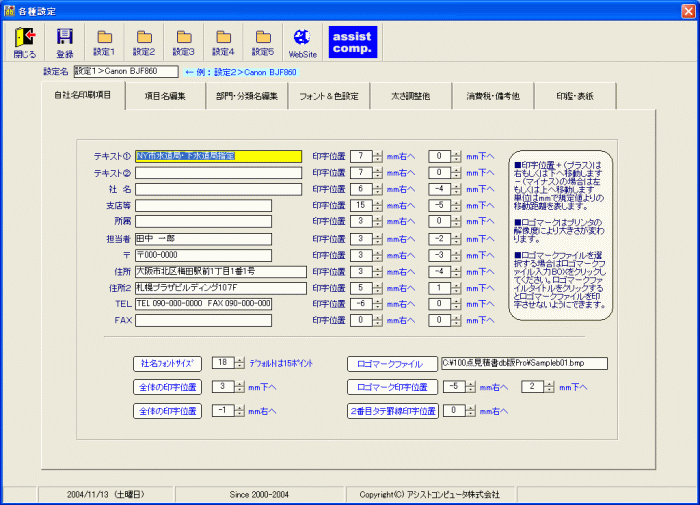Screen dimensions: 700x505
Task: Adjust ロゴマーク印字位置 mm右へ spinner
Action: tap(471, 387)
